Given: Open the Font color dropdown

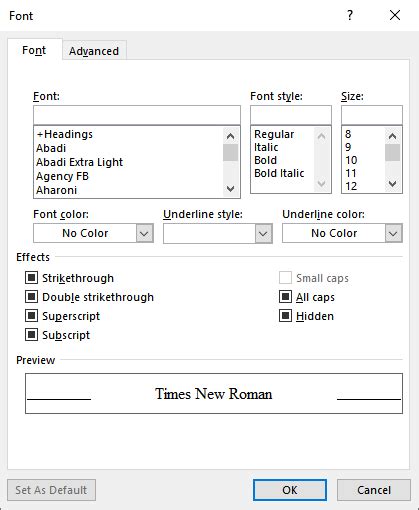Looking at the screenshot, I should [144, 233].
